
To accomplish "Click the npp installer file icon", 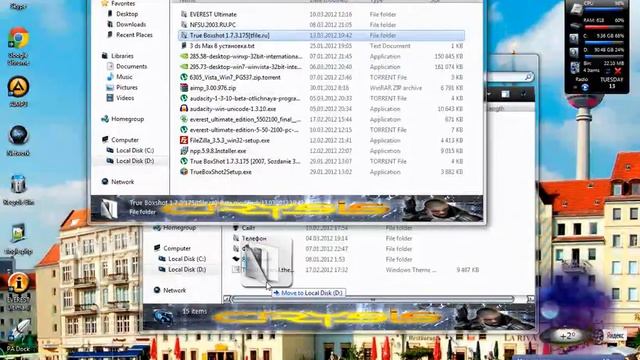I will pos(184,151).
